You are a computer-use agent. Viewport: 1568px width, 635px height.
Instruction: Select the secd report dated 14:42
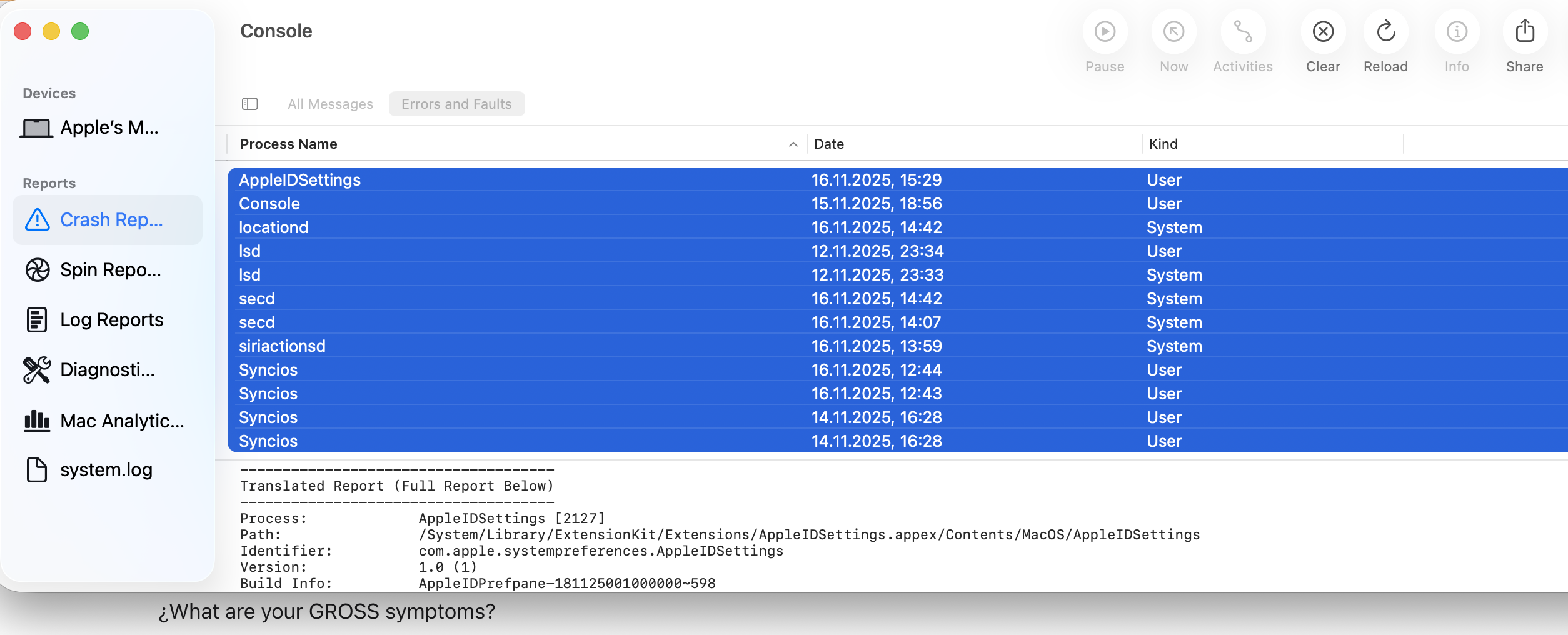coord(898,299)
